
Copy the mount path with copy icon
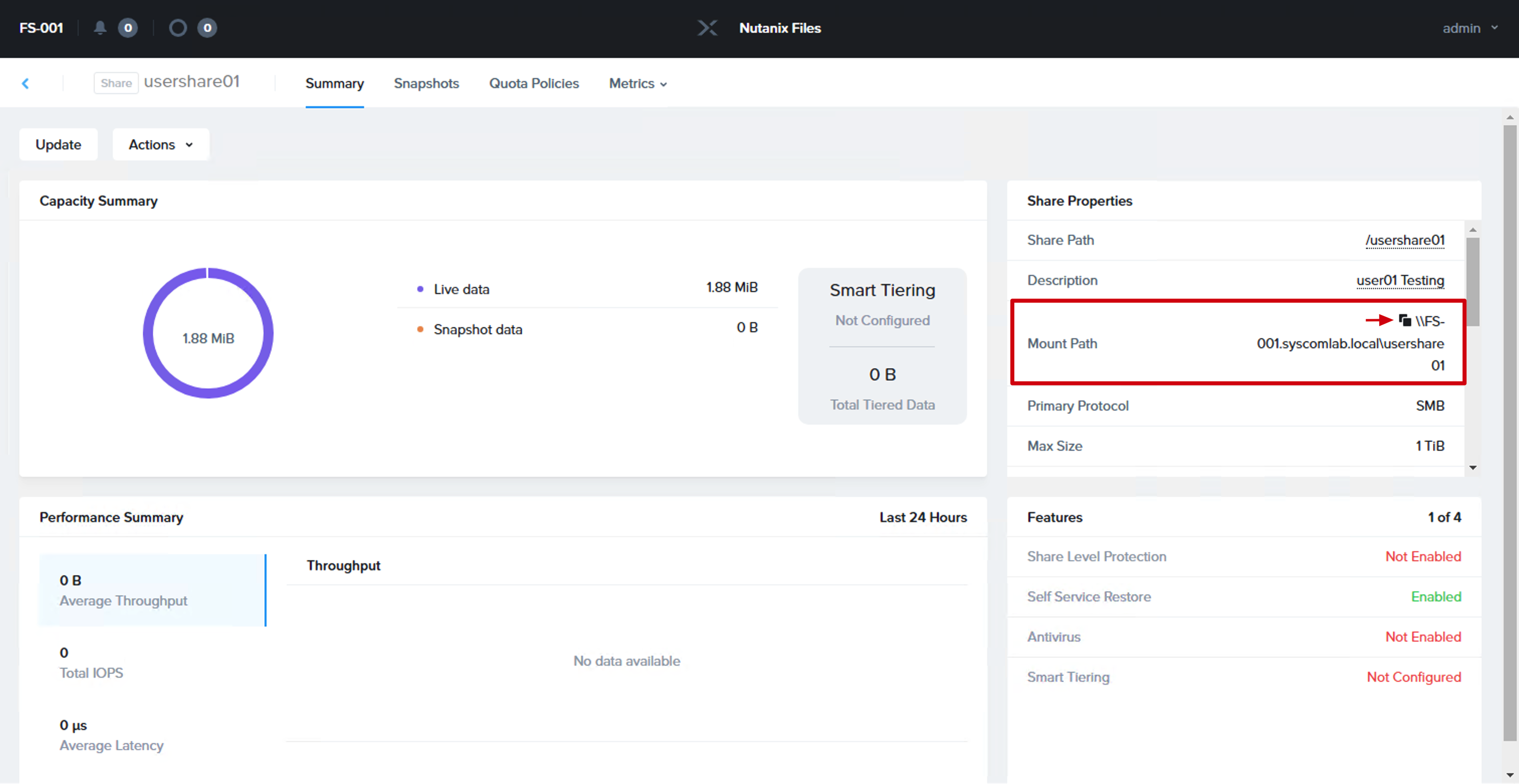(x=1404, y=321)
